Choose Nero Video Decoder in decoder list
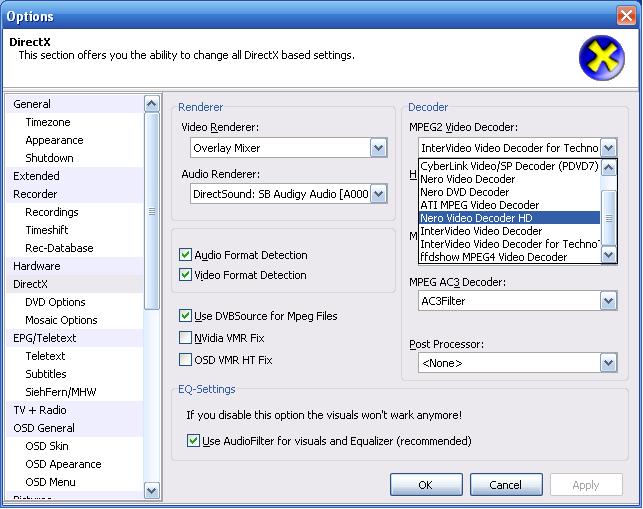 (509, 179)
